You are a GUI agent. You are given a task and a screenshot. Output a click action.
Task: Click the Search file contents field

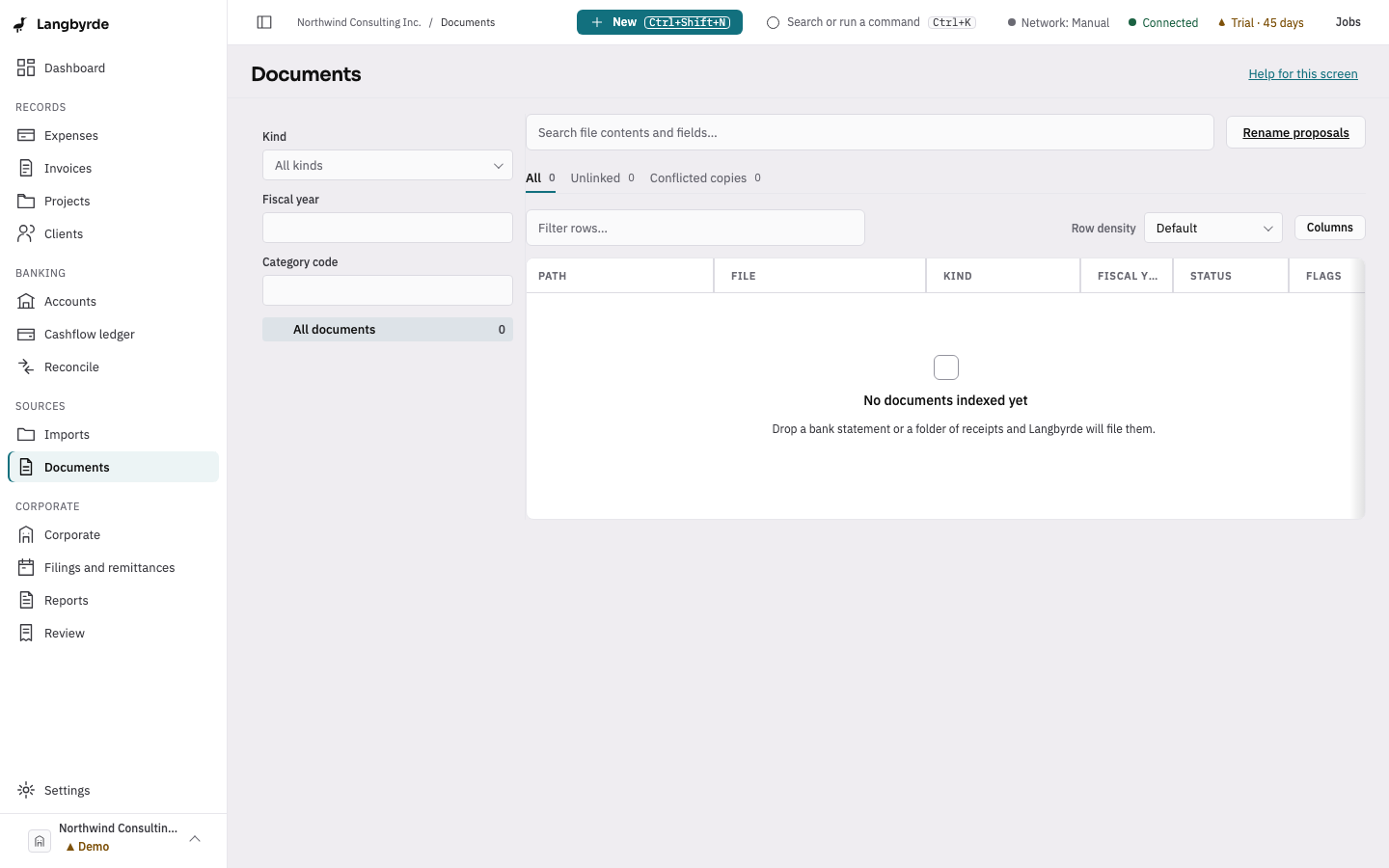tap(870, 132)
